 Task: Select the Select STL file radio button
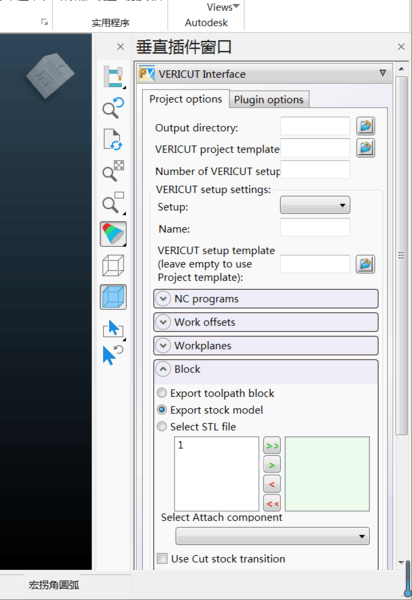point(162,426)
